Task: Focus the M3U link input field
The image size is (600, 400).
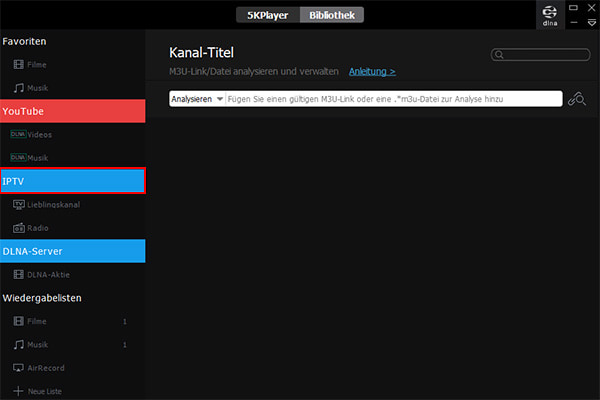Action: [394, 99]
